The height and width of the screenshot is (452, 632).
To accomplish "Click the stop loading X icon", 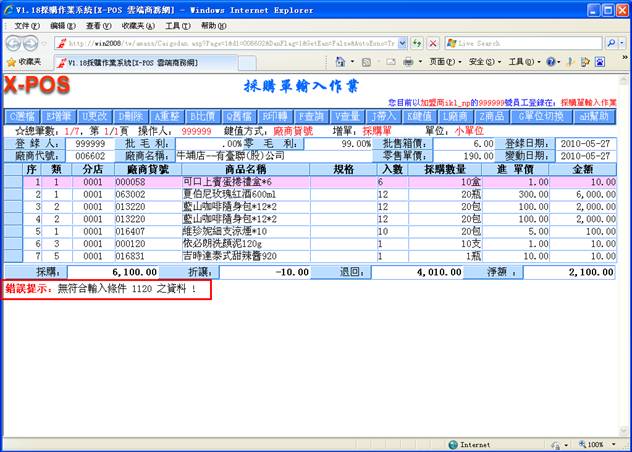I will point(431,44).
